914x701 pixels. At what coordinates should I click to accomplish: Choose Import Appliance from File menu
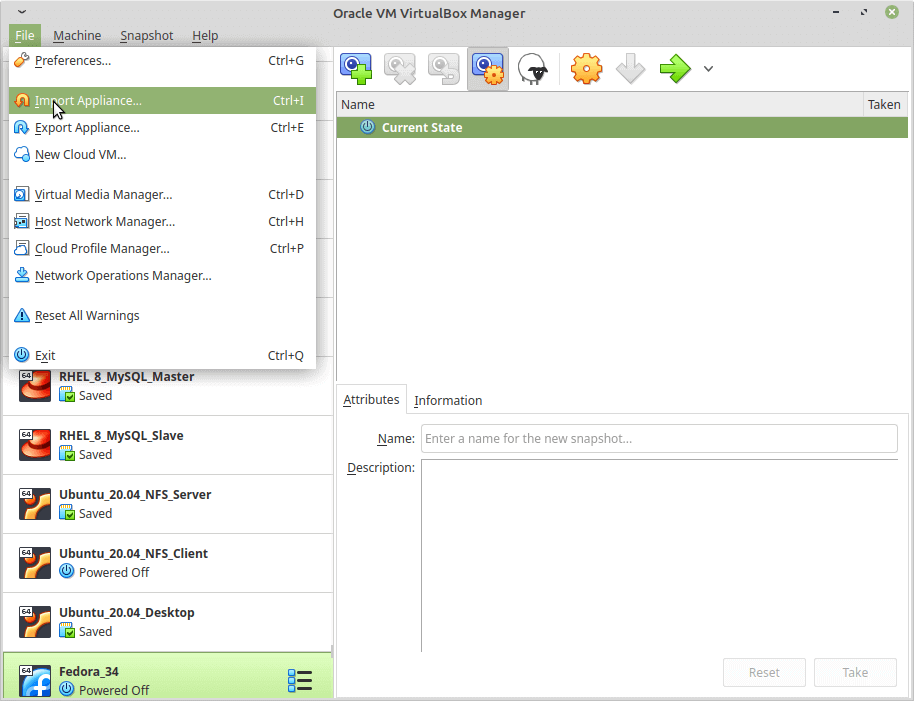click(x=162, y=100)
